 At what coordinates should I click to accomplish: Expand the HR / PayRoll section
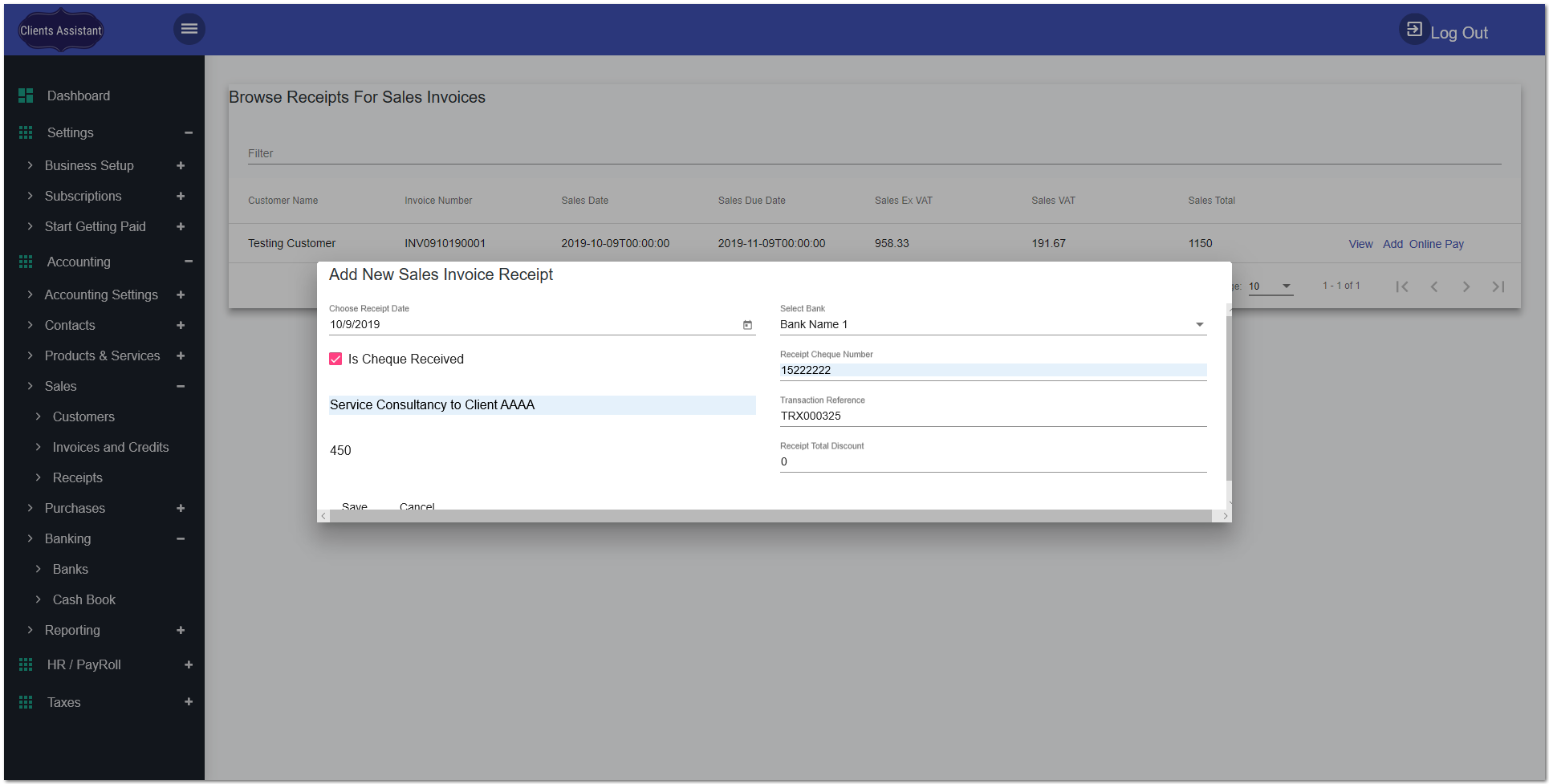[x=189, y=664]
